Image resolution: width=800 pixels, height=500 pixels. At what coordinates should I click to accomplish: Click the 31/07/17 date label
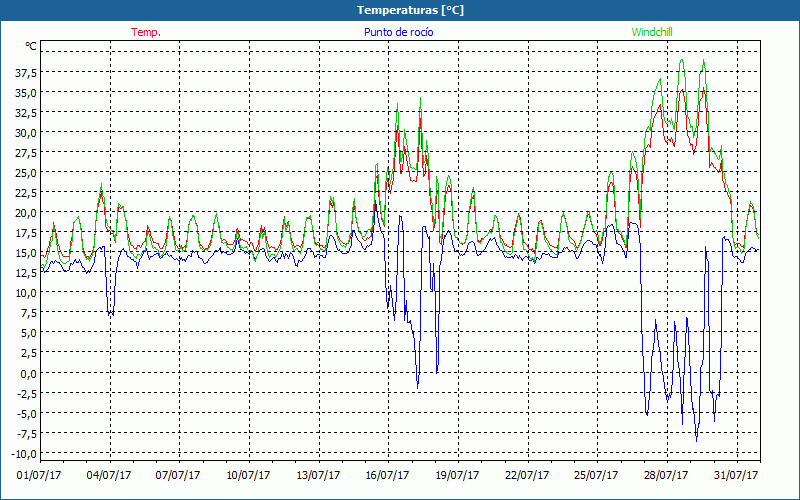736,475
